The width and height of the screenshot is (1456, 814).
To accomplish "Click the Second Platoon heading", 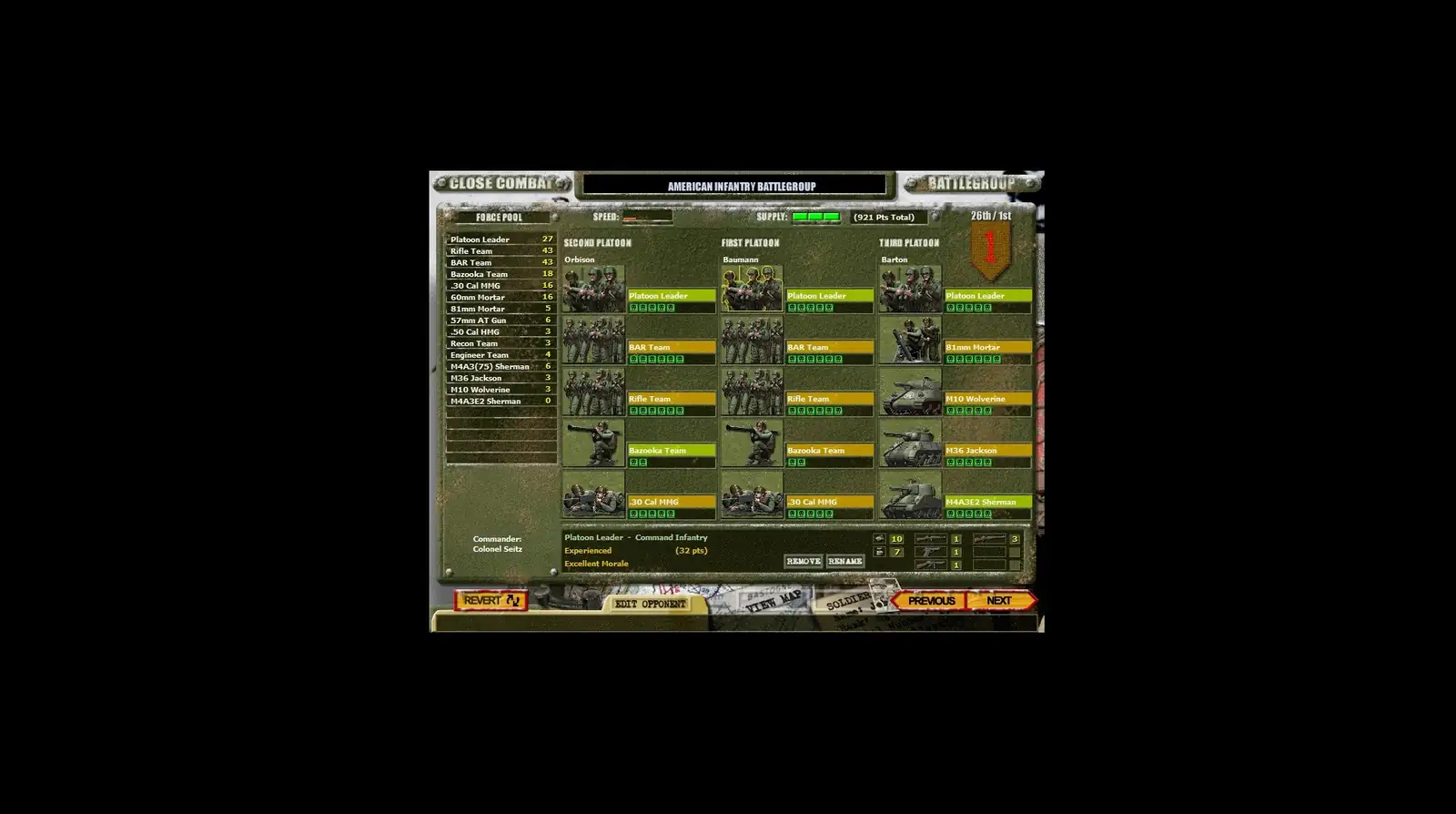I will [x=598, y=243].
